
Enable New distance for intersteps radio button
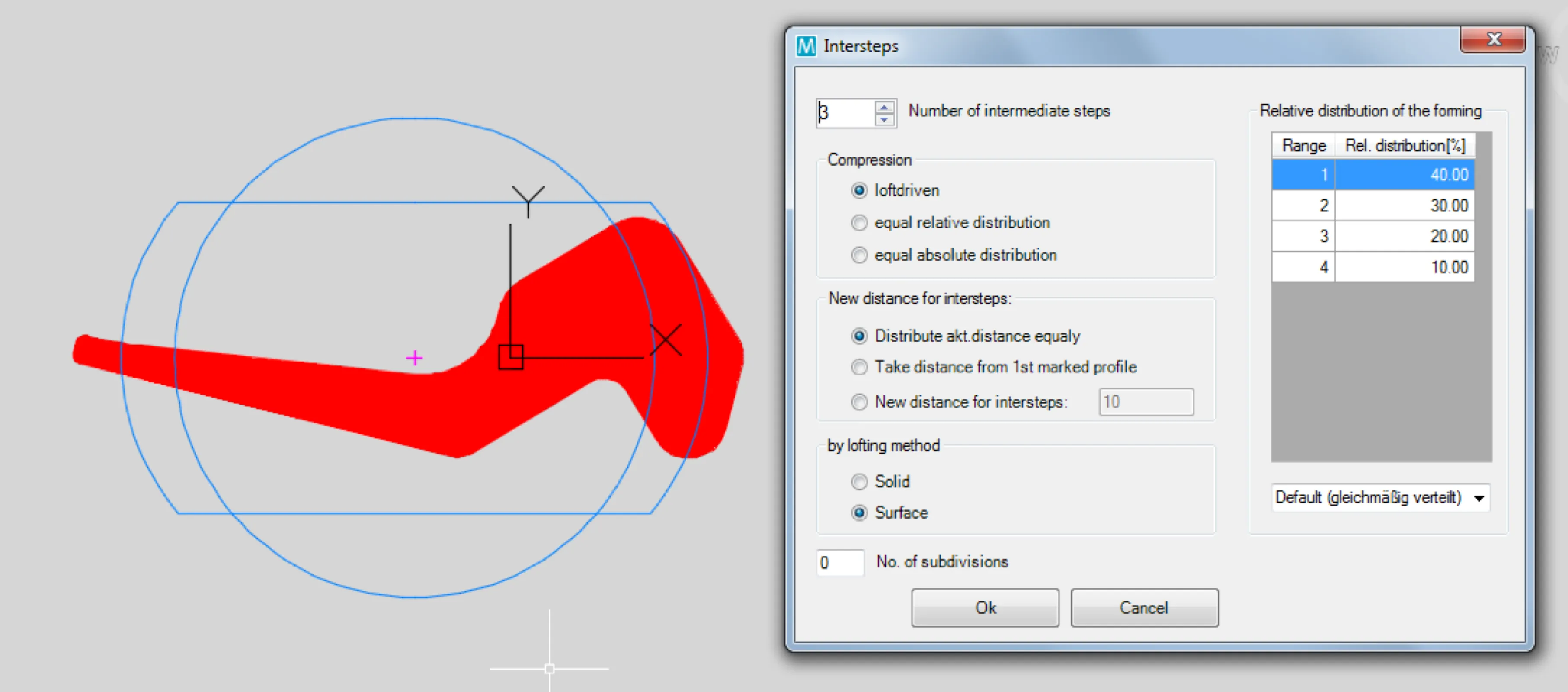pos(859,402)
